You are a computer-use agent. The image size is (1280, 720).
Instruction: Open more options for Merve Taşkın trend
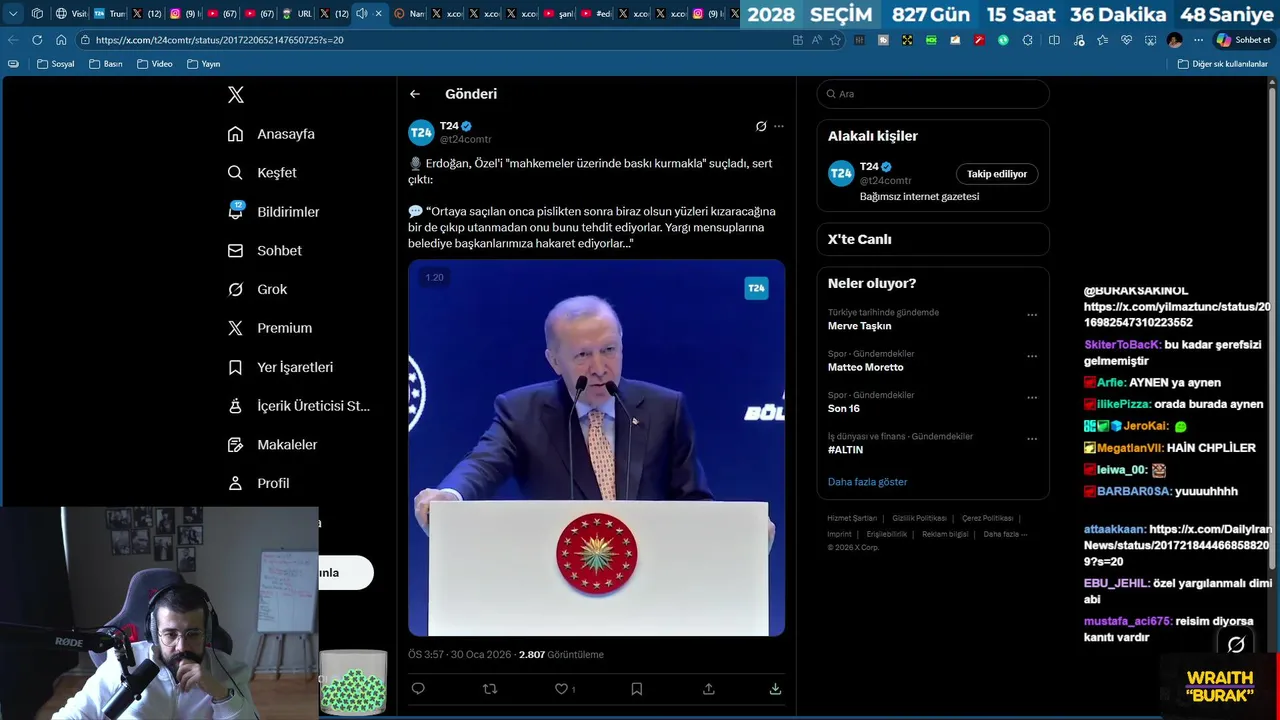click(x=1032, y=315)
